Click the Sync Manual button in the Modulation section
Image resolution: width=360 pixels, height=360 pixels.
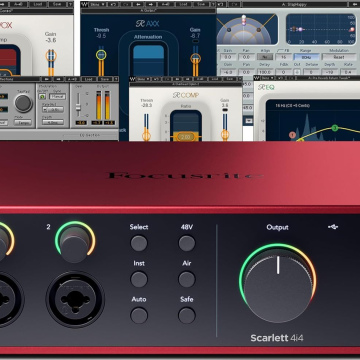click(57, 97)
